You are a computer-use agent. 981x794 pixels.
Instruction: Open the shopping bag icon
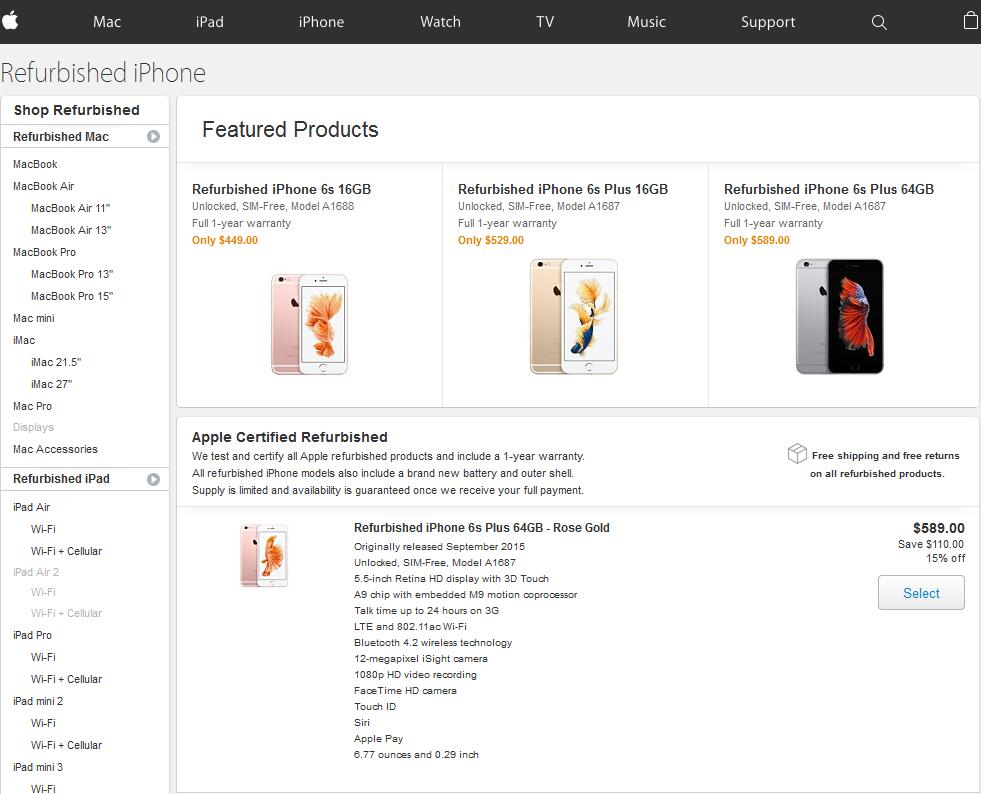[971, 21]
